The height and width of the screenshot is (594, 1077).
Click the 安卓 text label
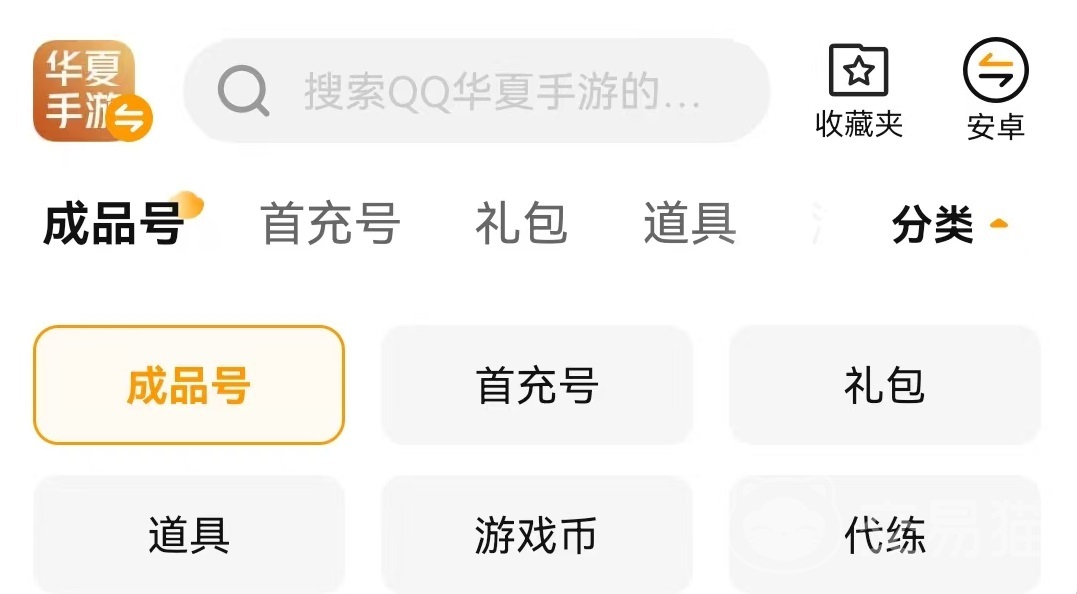pos(995,126)
